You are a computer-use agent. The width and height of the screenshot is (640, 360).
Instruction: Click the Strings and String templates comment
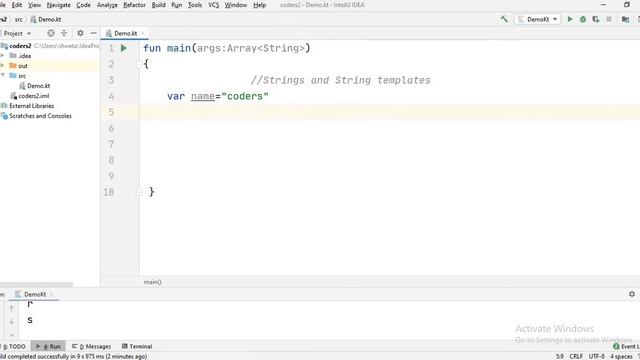pos(340,80)
